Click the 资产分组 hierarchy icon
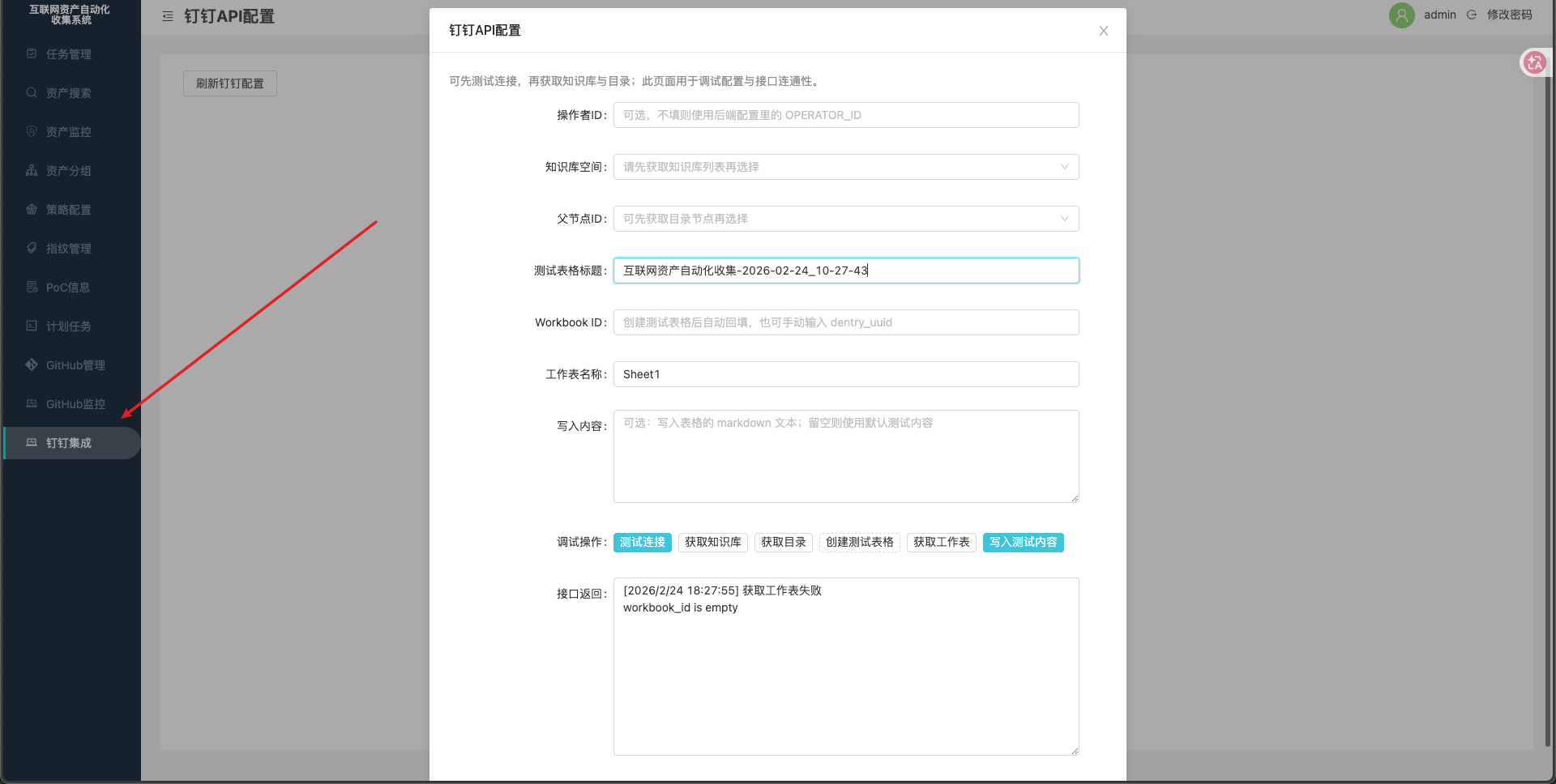The image size is (1556, 784). (x=32, y=170)
